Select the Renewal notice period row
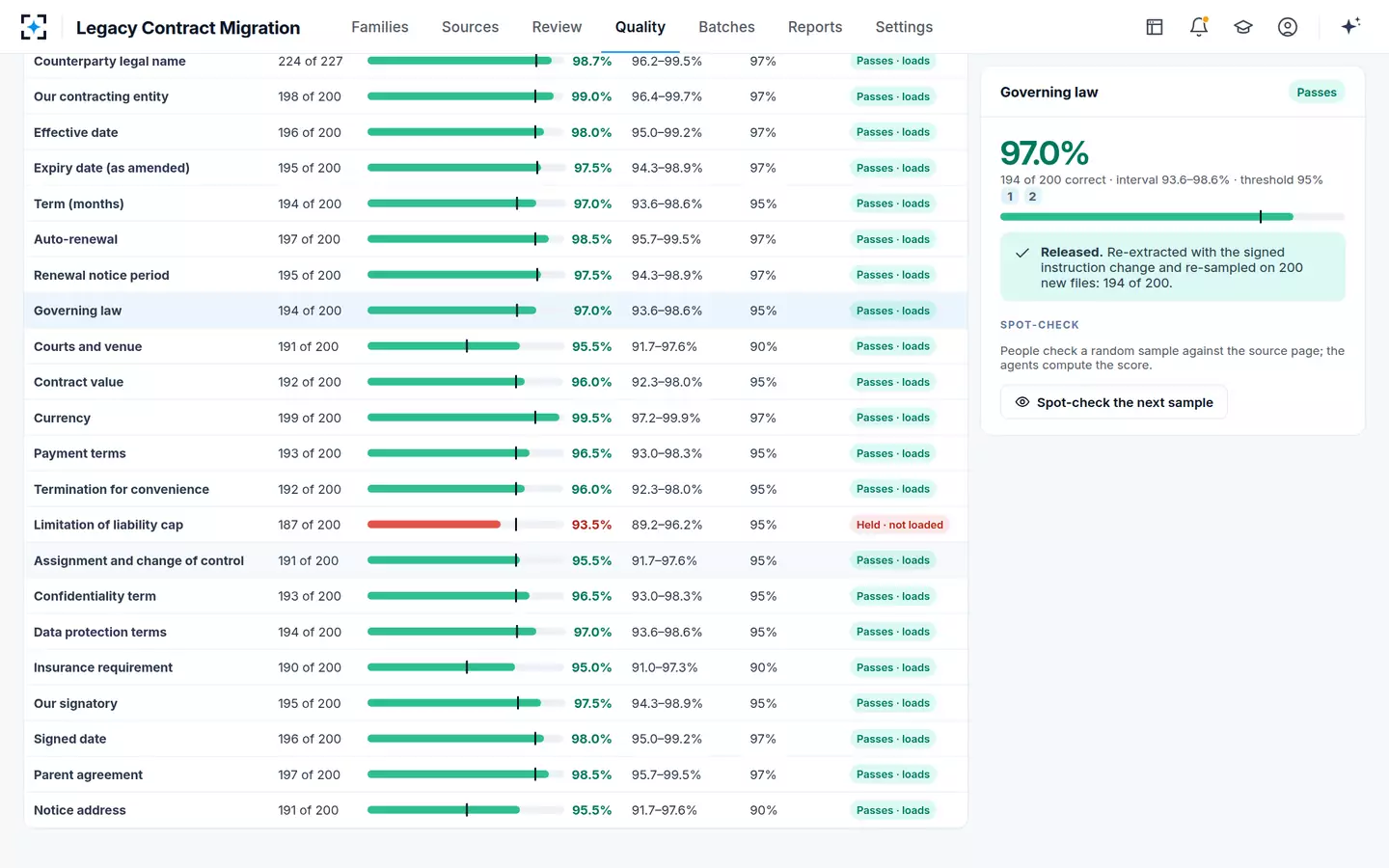 pos(496,275)
